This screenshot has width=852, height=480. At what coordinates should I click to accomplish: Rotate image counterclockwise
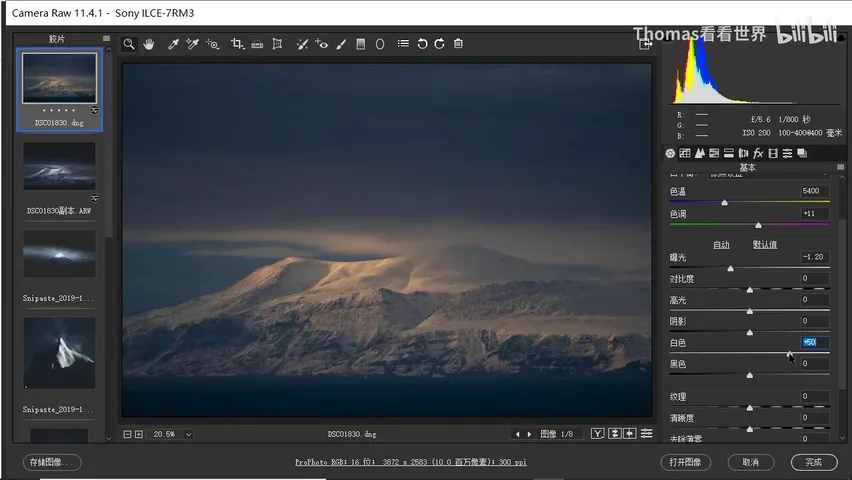tap(422, 43)
